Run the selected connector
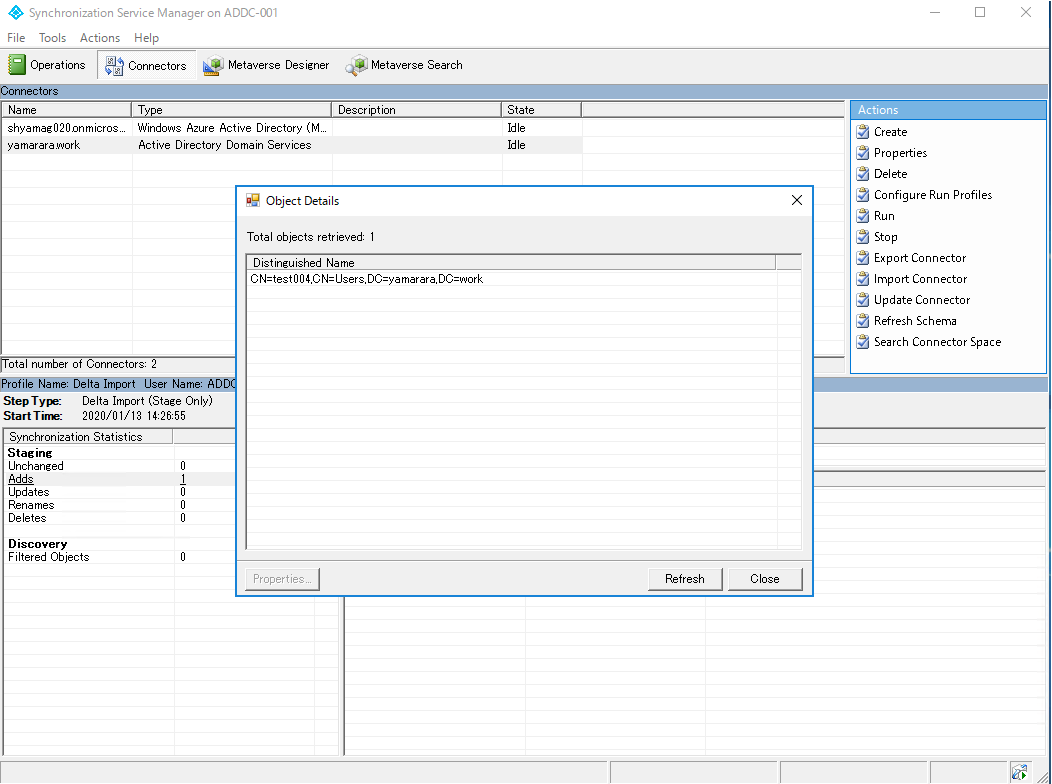 [x=884, y=215]
